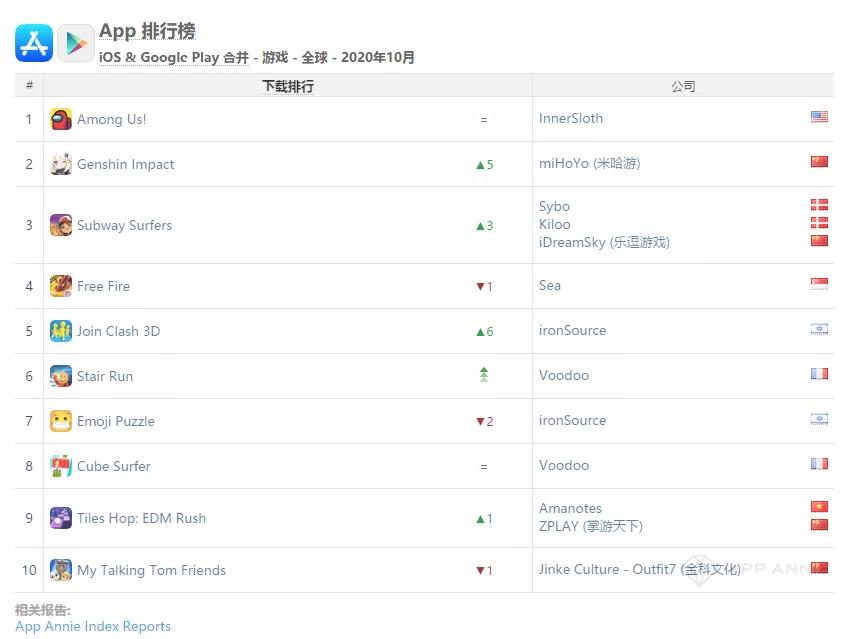
Task: Select Voodoo in the Stair Run row
Action: point(564,375)
